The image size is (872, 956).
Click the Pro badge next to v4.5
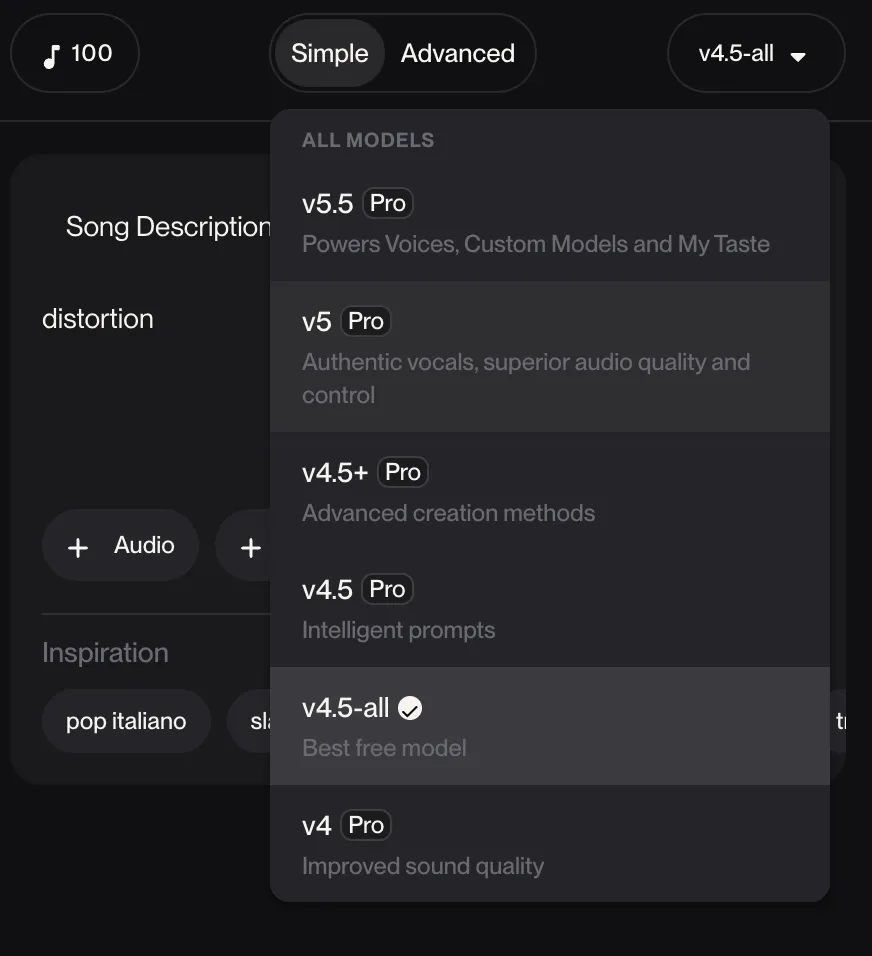click(387, 589)
